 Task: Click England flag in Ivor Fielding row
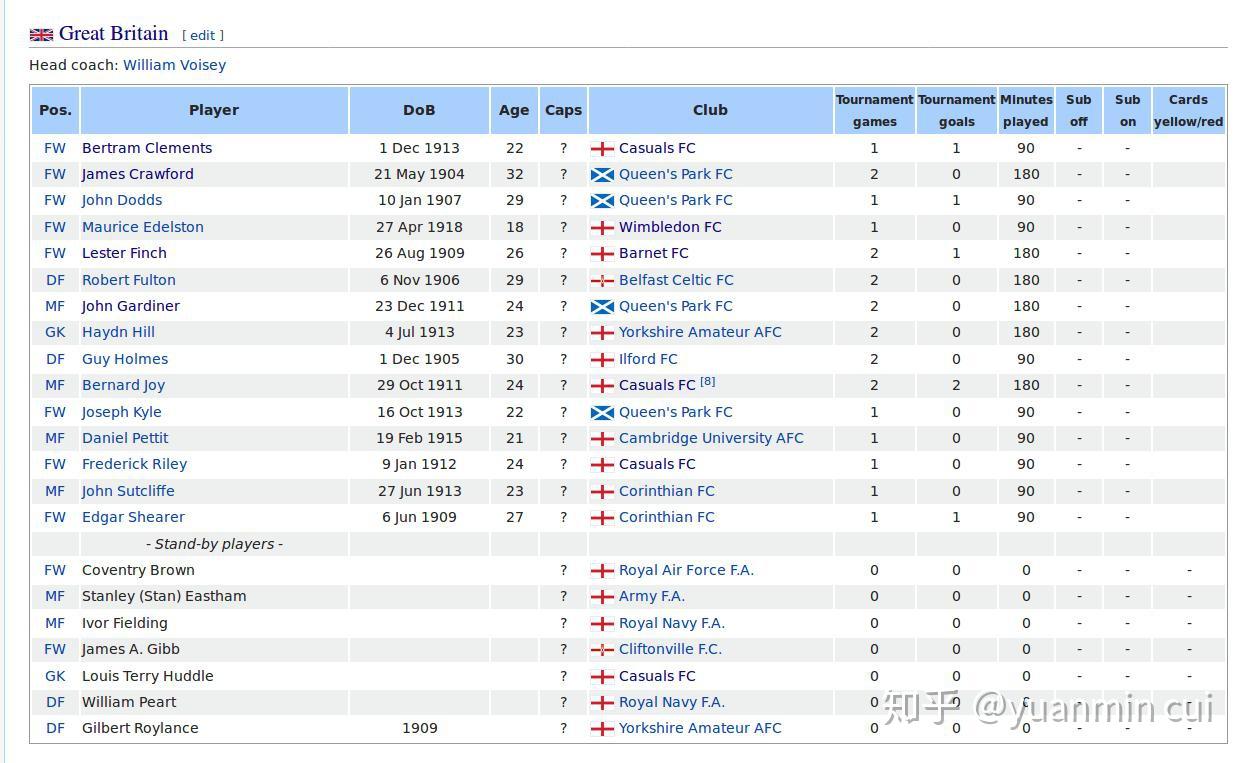point(602,623)
